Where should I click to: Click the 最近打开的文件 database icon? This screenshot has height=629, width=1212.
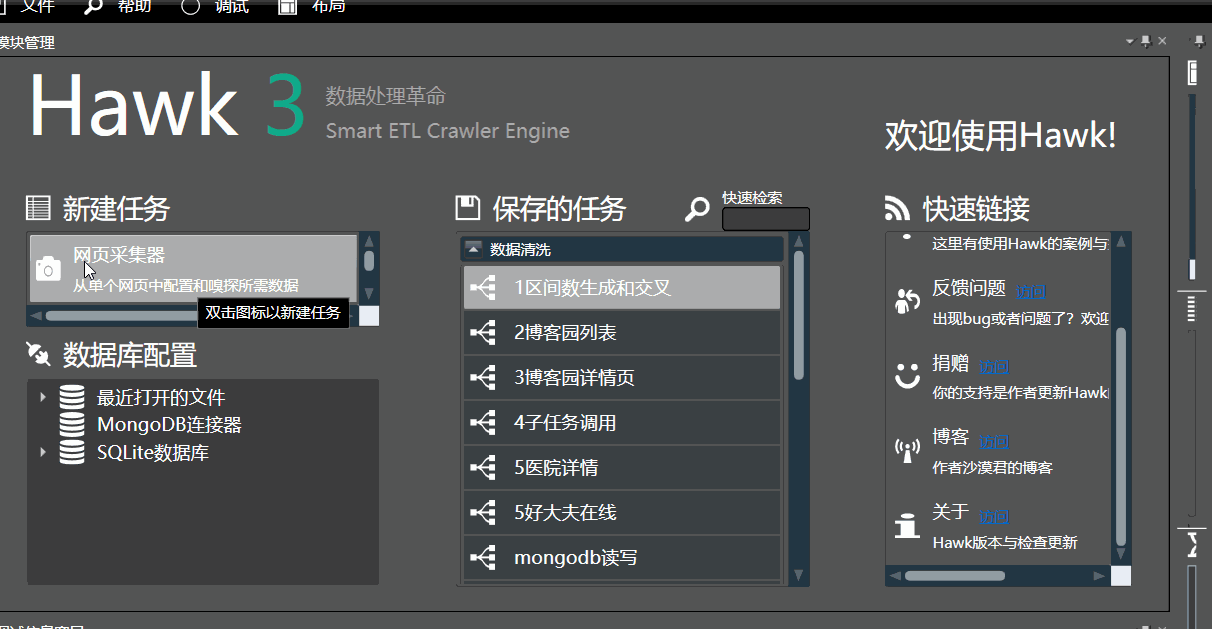click(x=72, y=397)
